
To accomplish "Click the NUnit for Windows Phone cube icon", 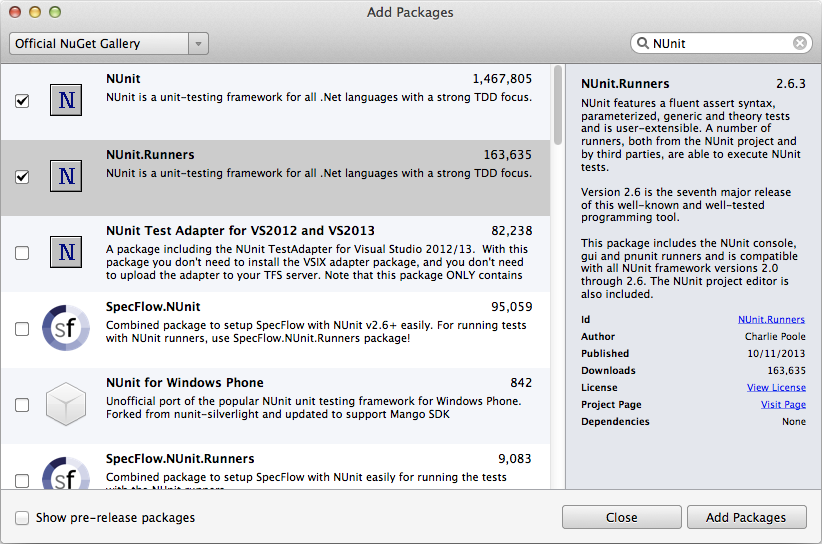I will (66, 404).
